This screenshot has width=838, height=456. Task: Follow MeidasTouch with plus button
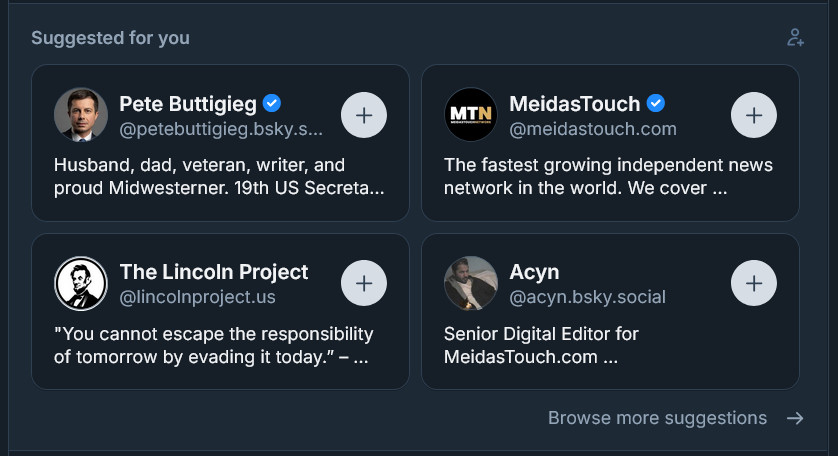(754, 115)
